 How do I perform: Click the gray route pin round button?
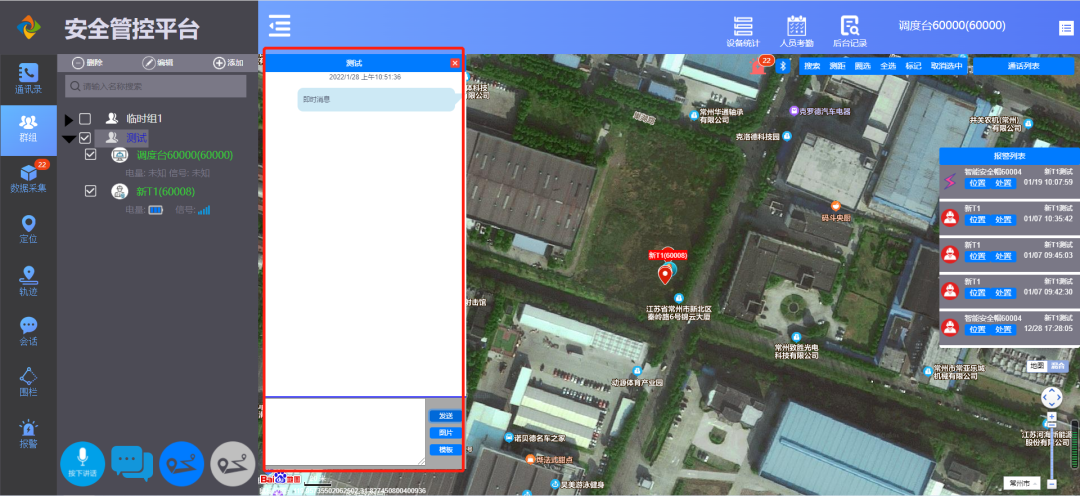(233, 464)
